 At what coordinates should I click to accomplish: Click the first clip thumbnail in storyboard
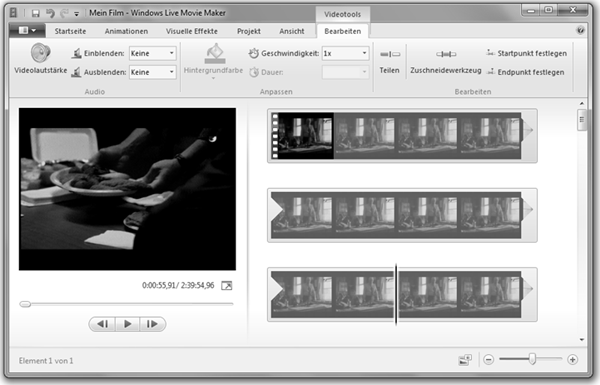pos(302,135)
